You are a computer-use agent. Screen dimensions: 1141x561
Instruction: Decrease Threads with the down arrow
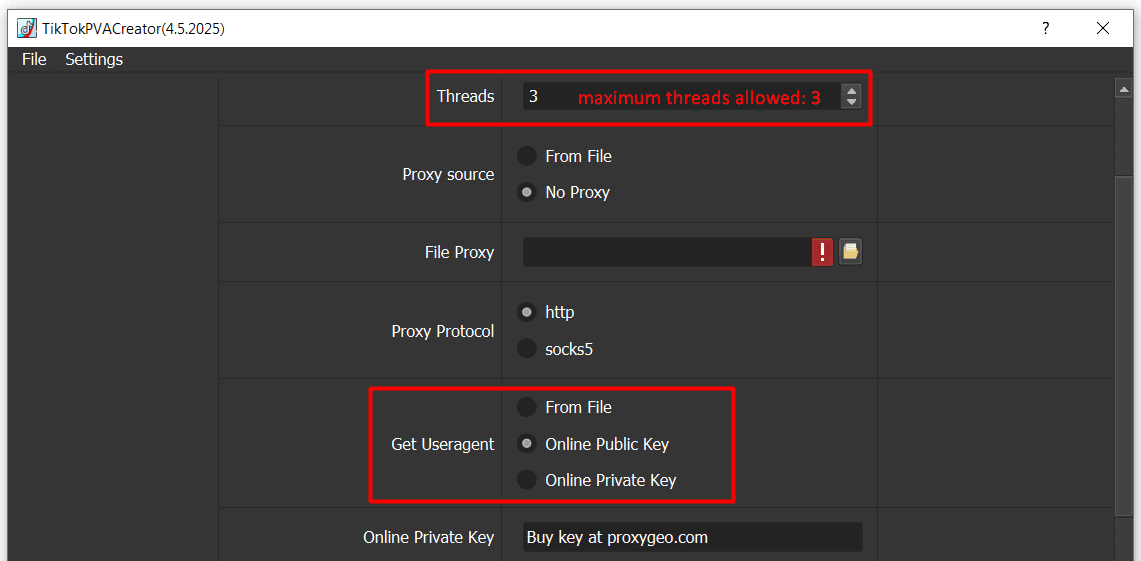(x=851, y=102)
